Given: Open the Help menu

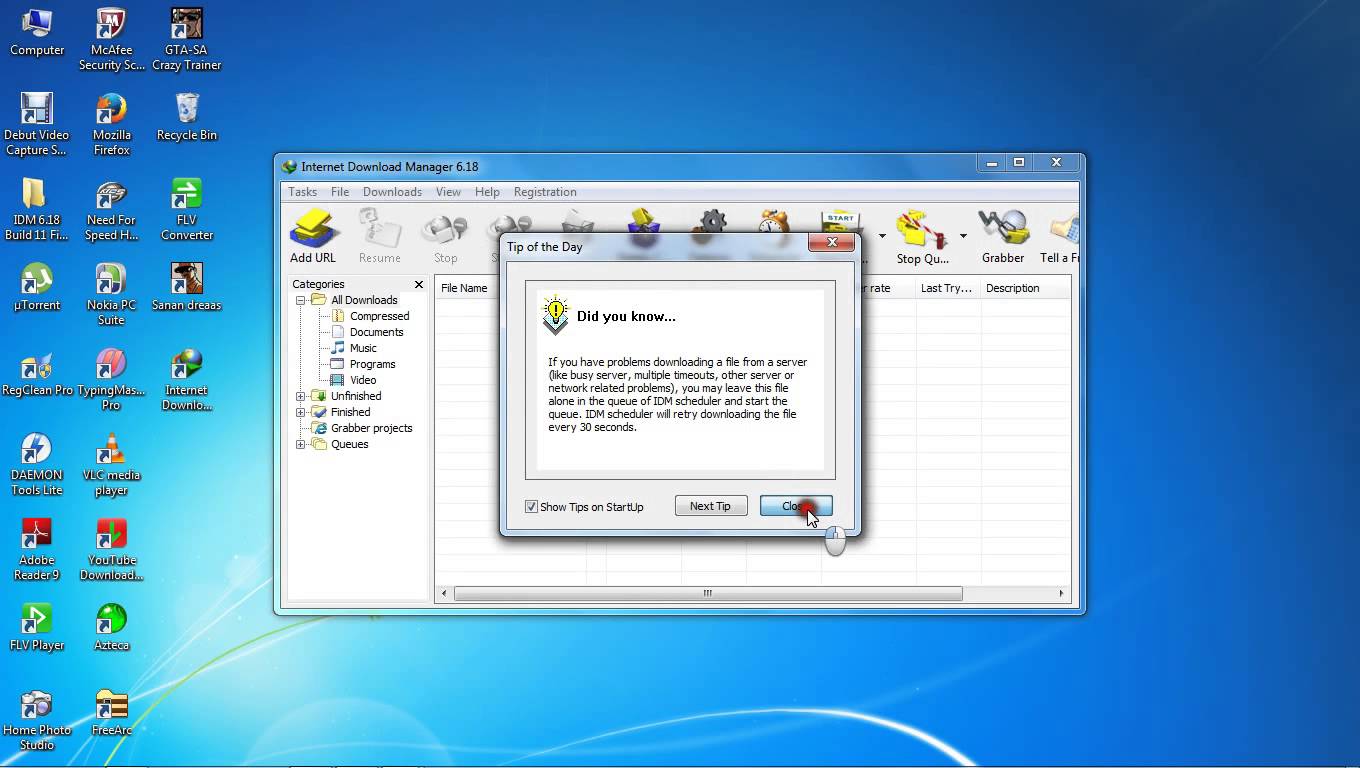Looking at the screenshot, I should (487, 192).
